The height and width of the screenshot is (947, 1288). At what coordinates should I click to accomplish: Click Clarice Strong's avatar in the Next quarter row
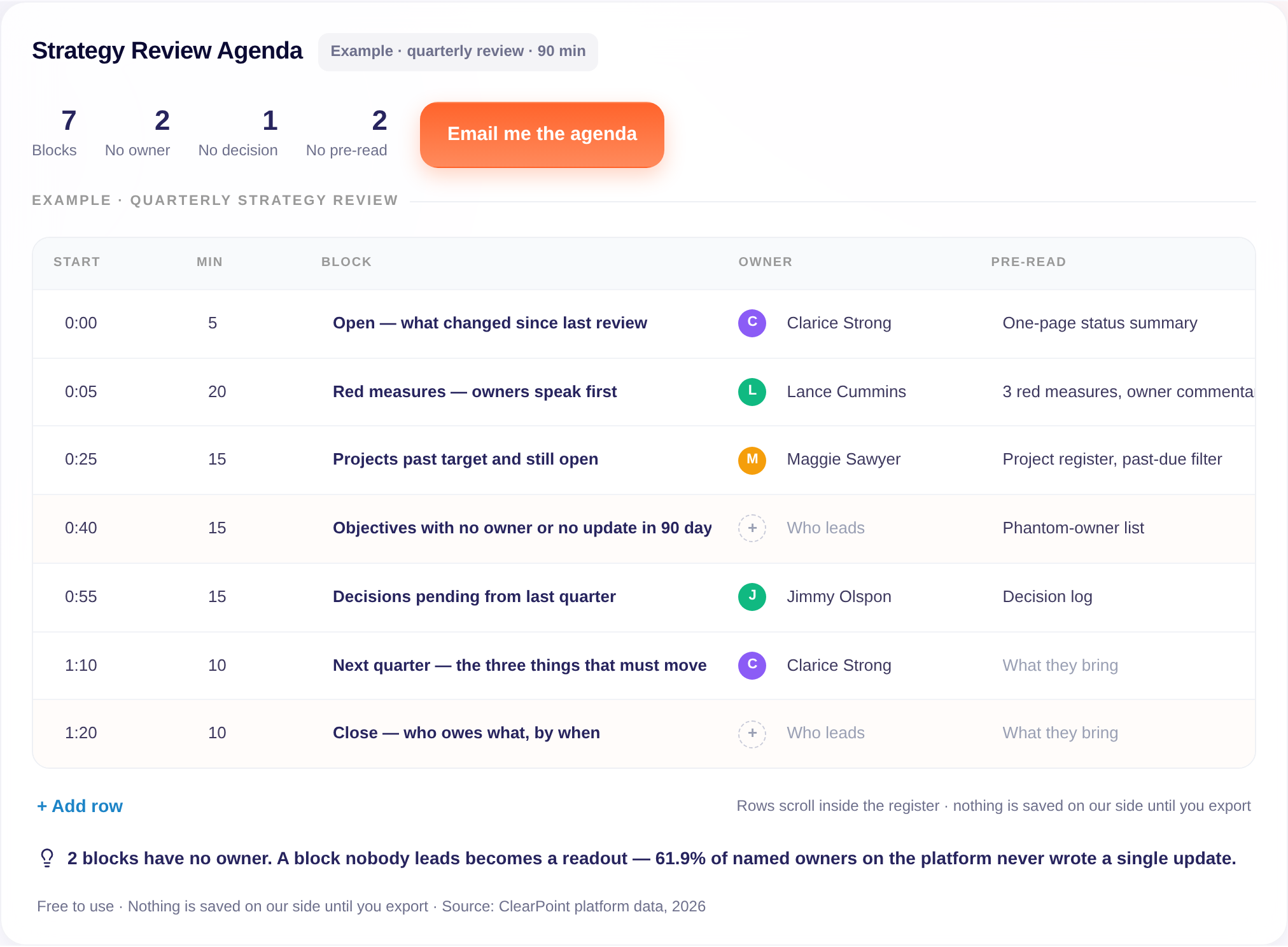tap(752, 665)
